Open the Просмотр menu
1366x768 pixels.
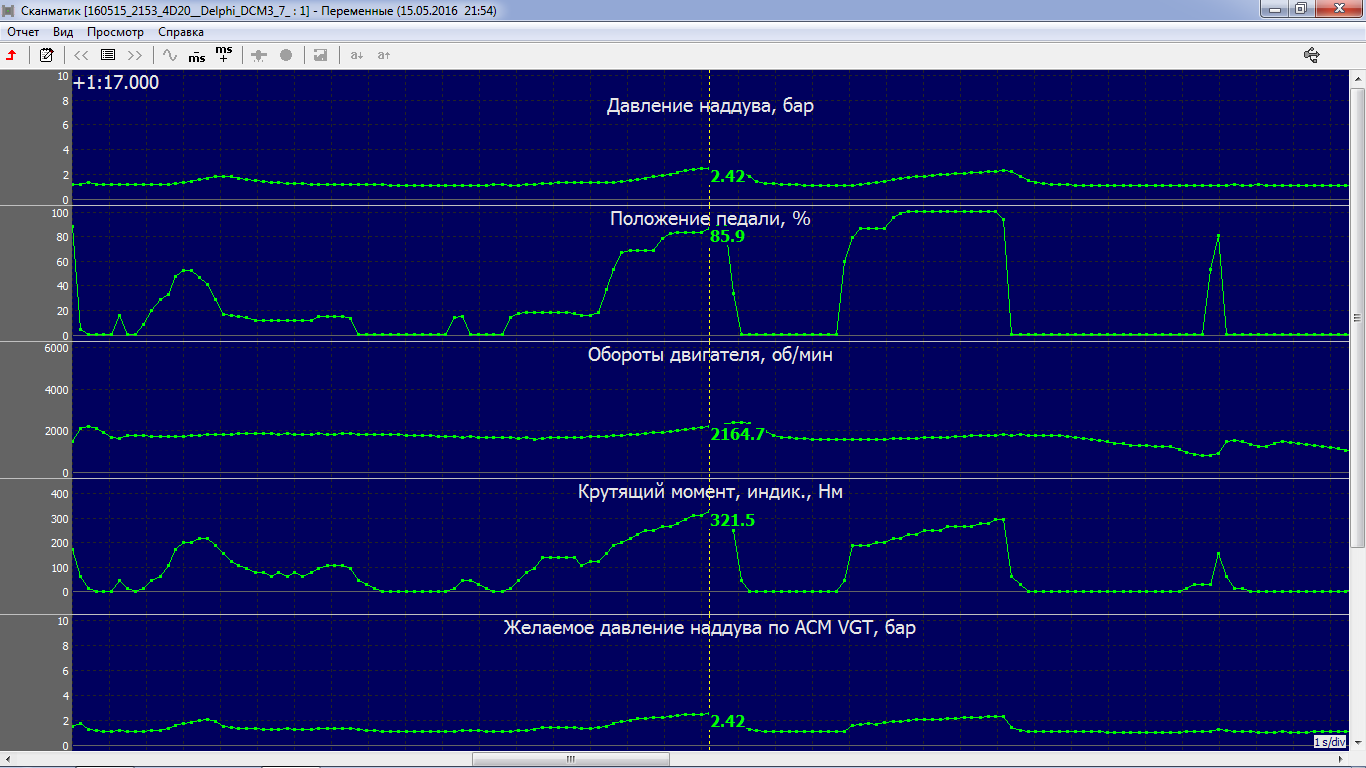point(115,32)
